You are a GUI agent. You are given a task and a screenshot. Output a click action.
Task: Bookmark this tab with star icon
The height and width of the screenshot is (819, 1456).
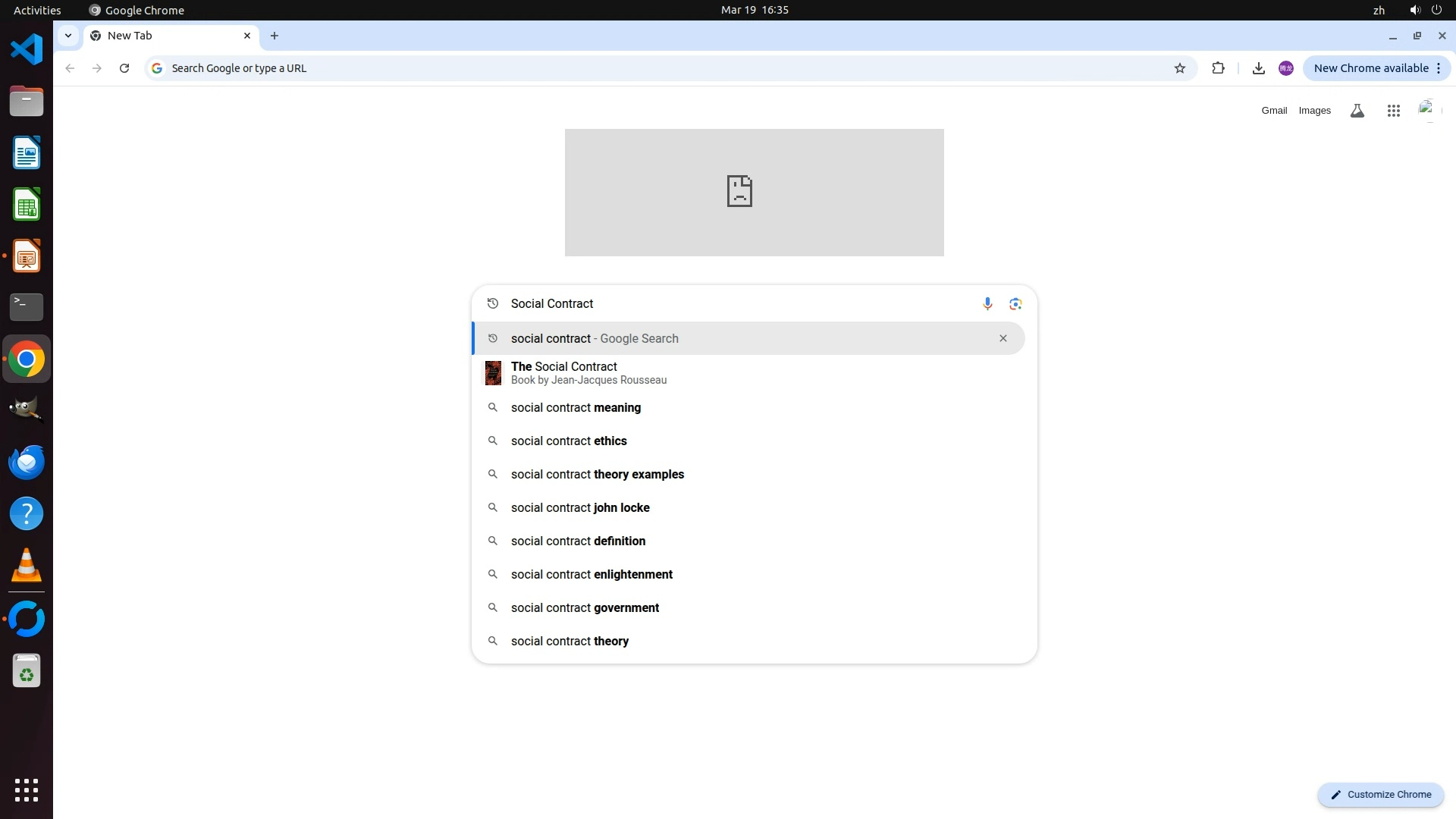point(1179,68)
